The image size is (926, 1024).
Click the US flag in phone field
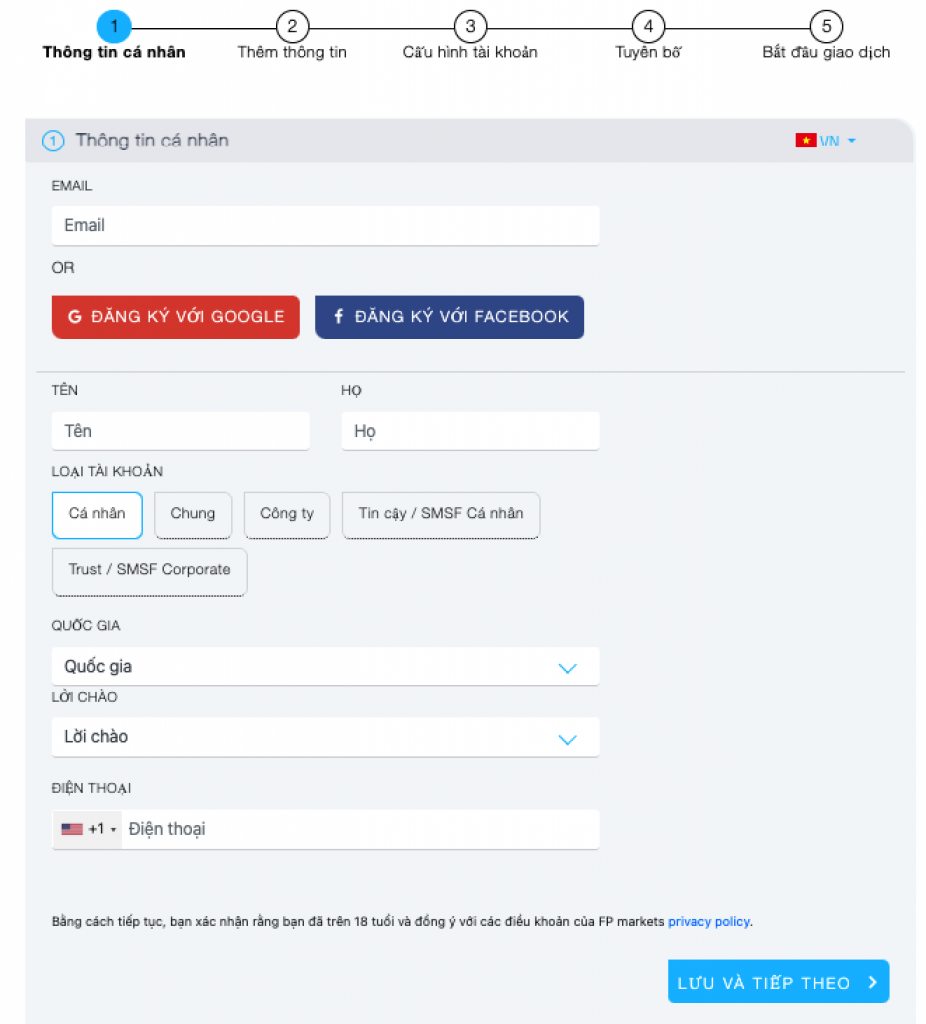[x=72, y=829]
